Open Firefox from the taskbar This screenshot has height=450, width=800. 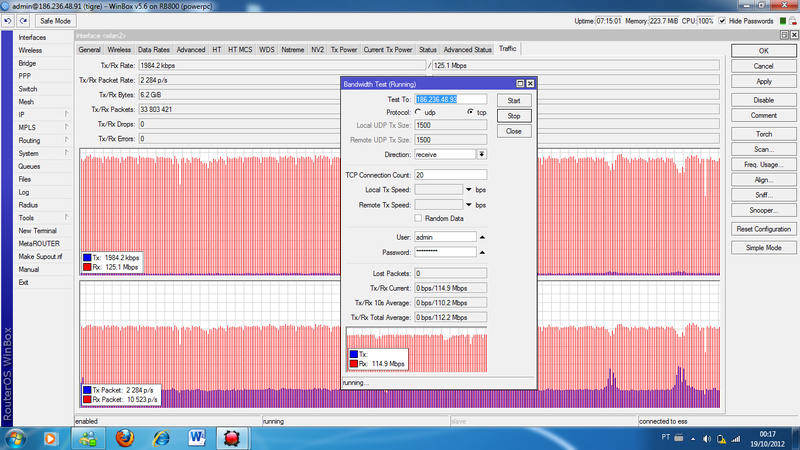click(124, 438)
